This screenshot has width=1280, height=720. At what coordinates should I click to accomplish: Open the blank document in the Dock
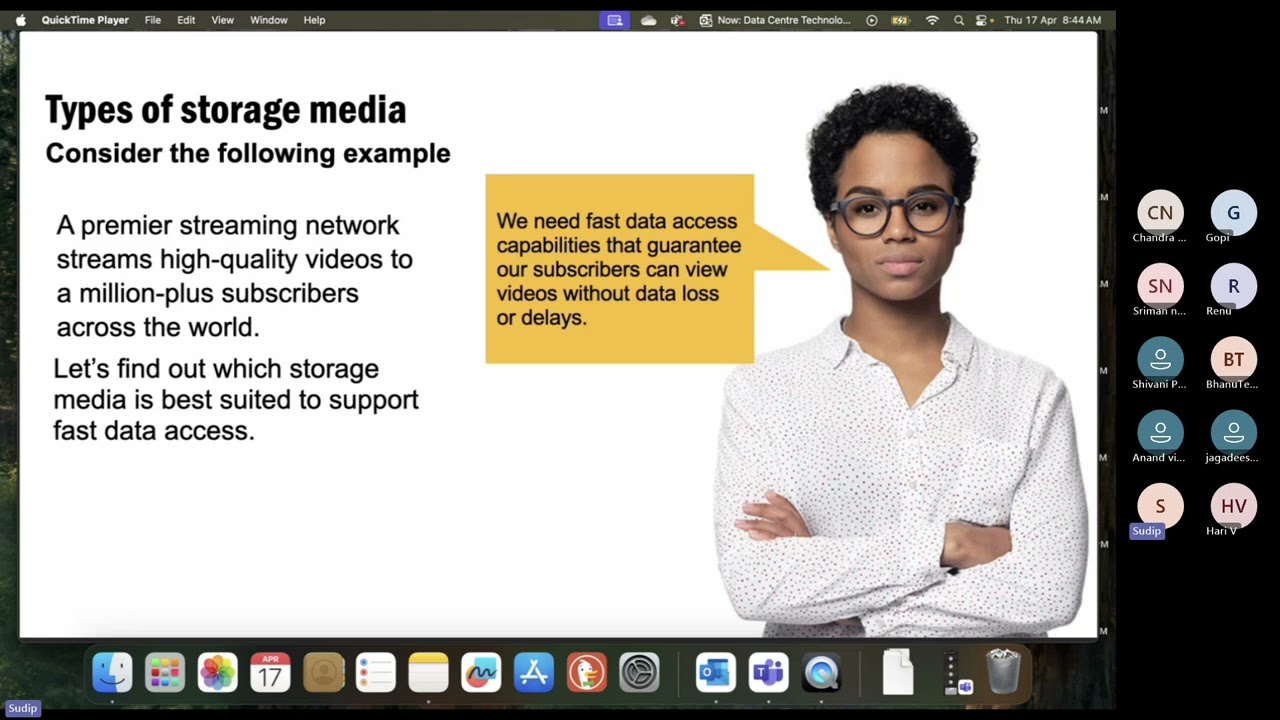click(x=898, y=672)
